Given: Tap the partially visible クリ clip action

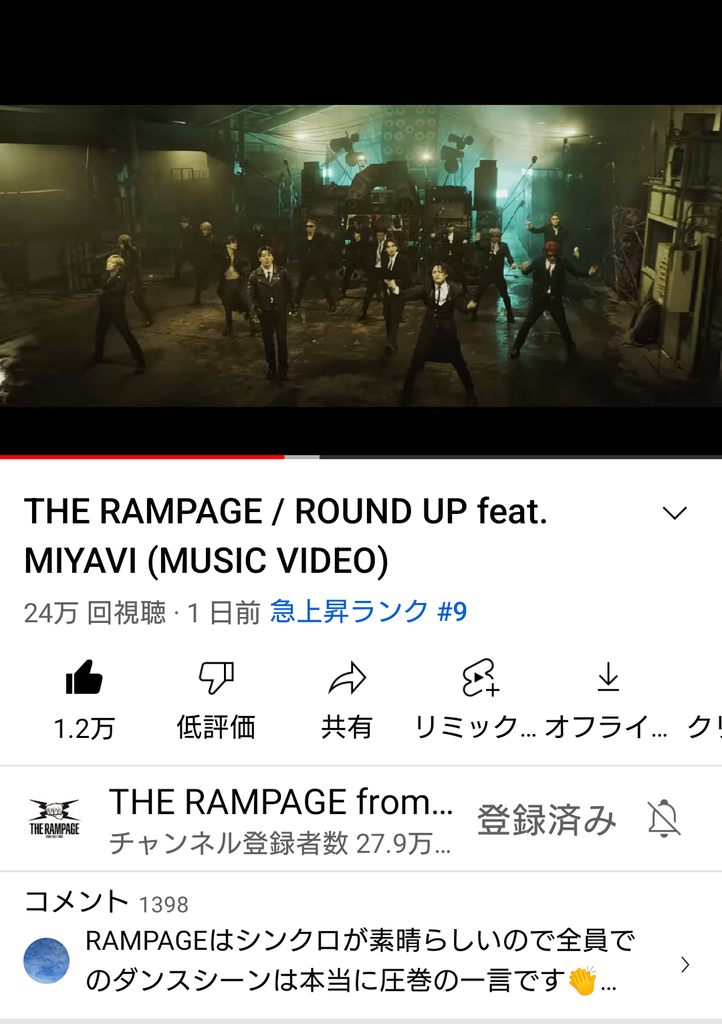Looking at the screenshot, I should (x=704, y=727).
